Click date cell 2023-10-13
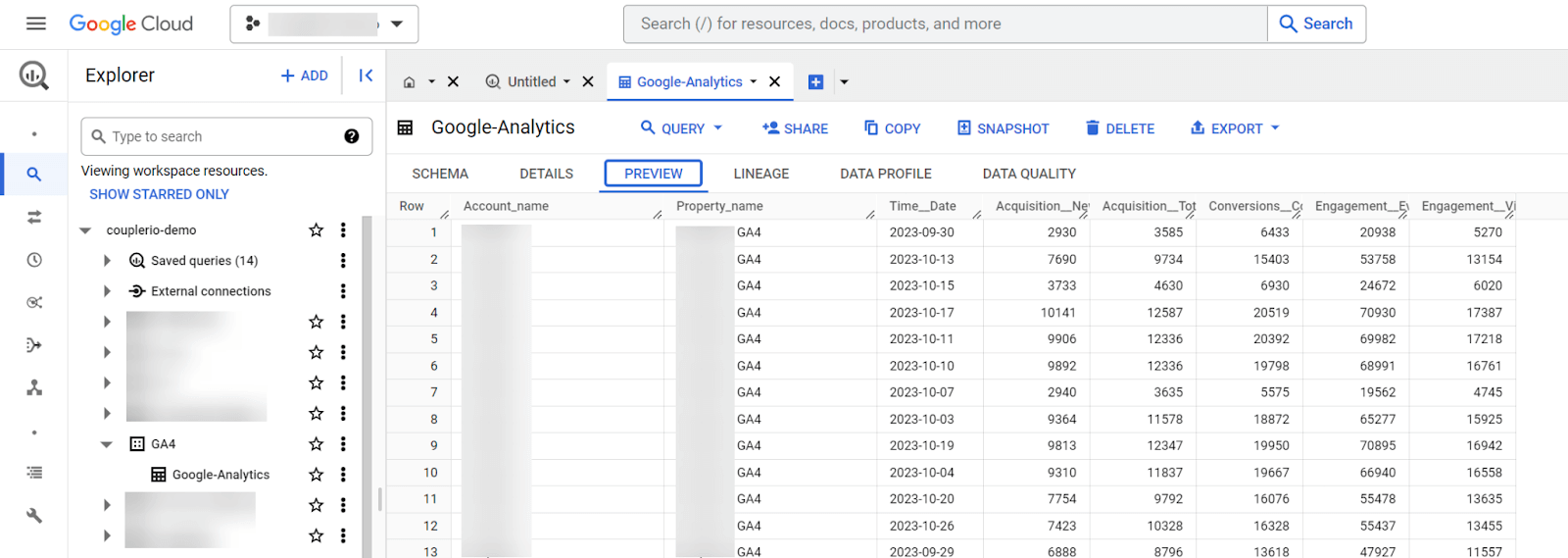1568x558 pixels. pyautogui.click(x=921, y=259)
